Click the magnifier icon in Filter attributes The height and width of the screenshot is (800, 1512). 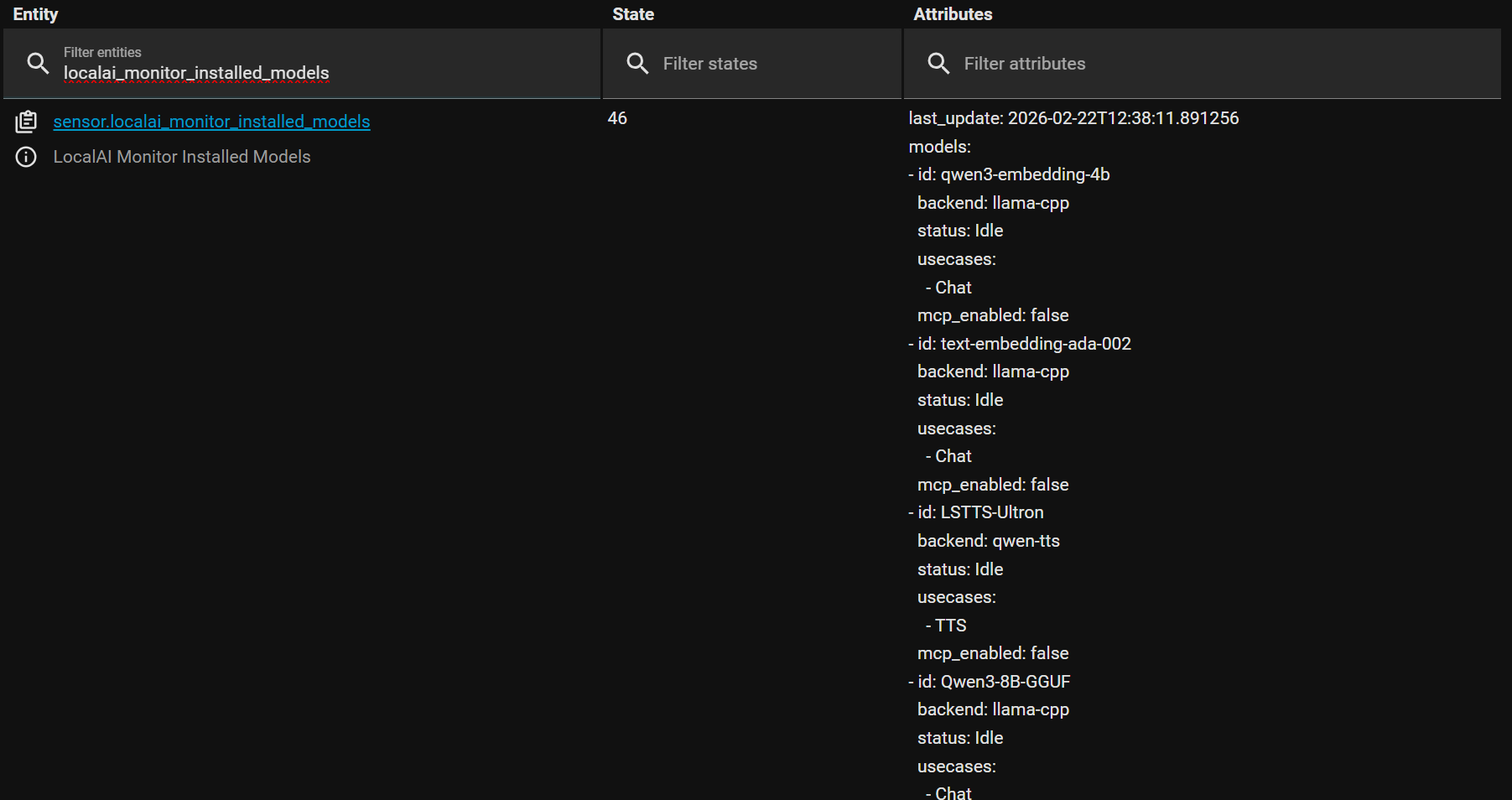(938, 64)
